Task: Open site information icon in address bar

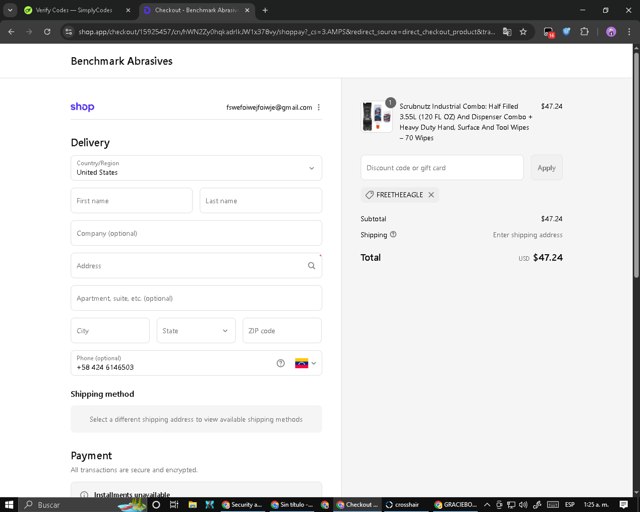Action: pyautogui.click(x=69, y=31)
